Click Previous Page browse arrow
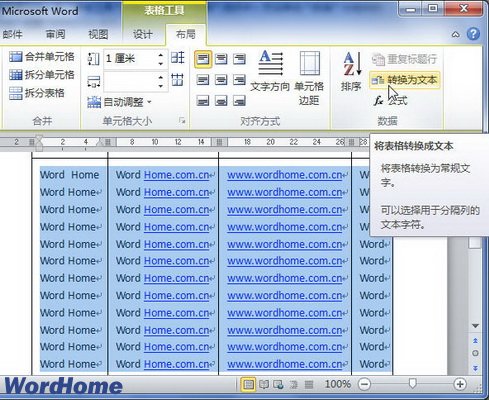 (x=475, y=341)
